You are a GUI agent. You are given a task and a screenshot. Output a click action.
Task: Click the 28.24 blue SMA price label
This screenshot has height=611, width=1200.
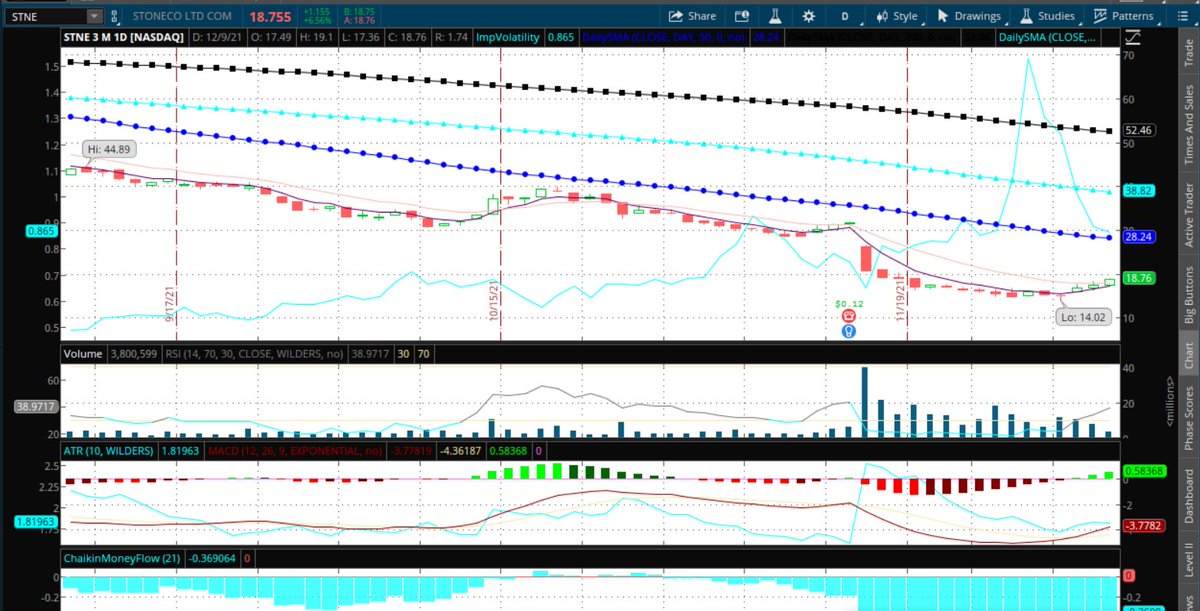tap(1139, 237)
